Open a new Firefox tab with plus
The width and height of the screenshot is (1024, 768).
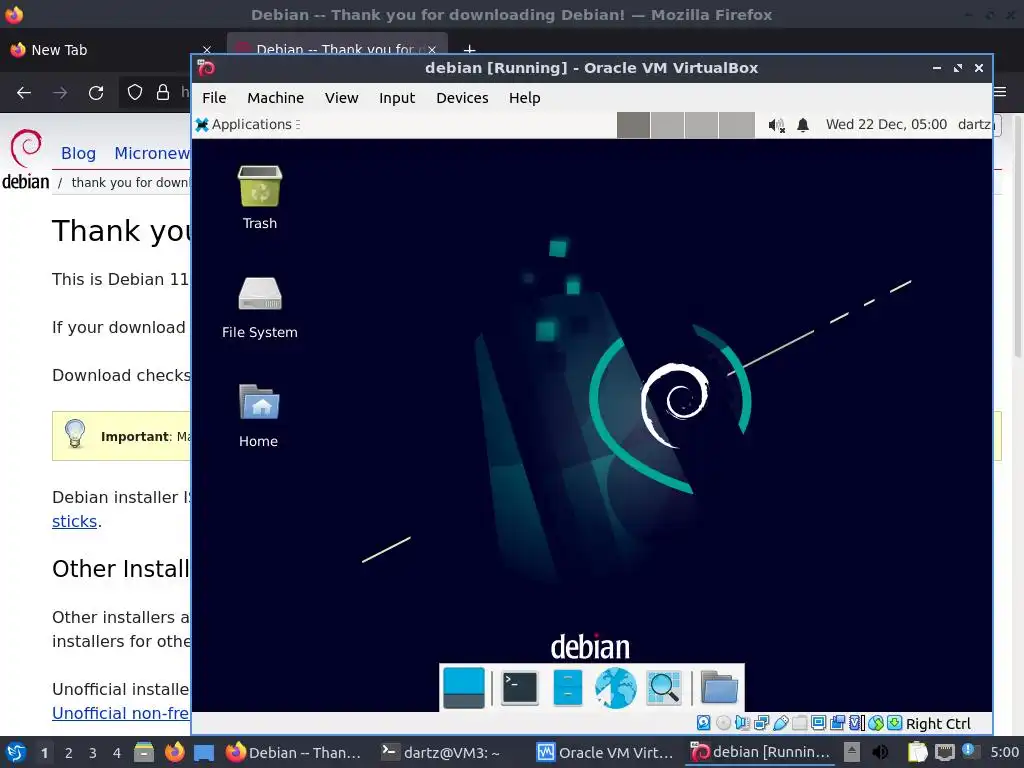pyautogui.click(x=469, y=50)
